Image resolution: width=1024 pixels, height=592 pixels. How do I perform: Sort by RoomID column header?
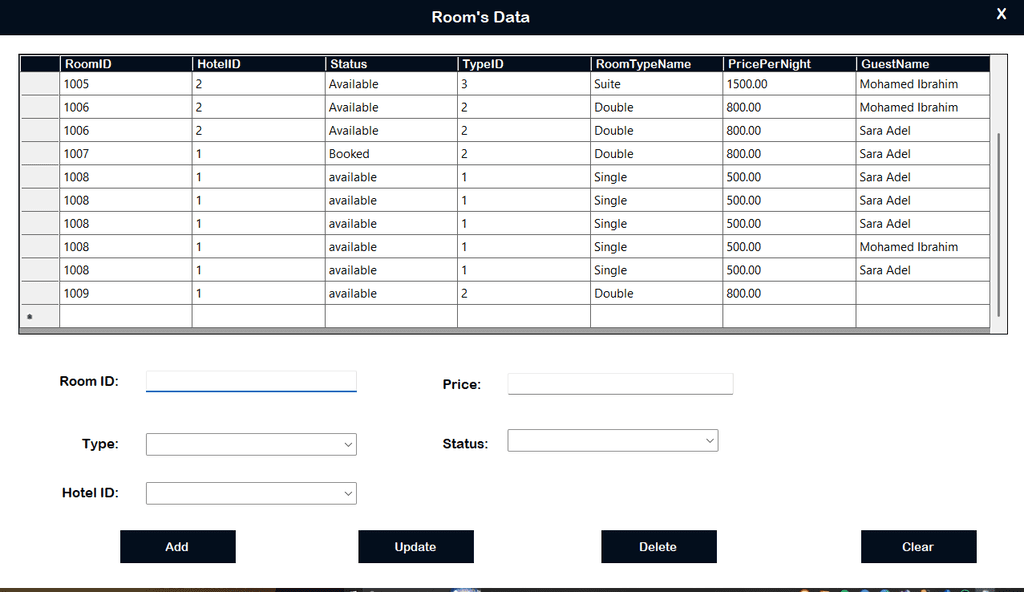126,64
